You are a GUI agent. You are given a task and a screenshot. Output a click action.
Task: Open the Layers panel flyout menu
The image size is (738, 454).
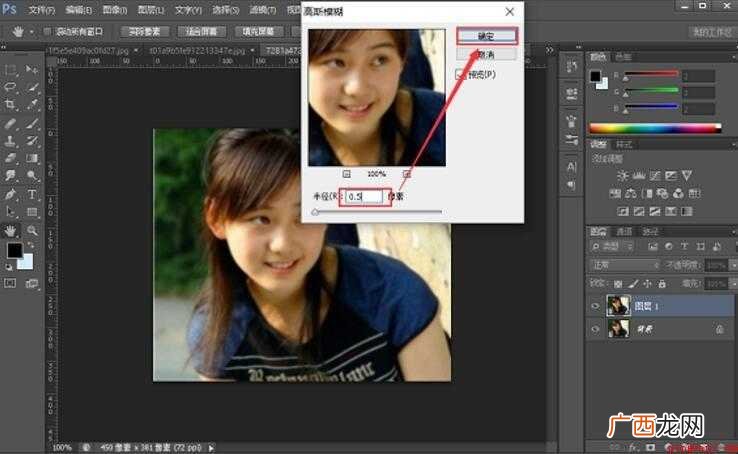click(733, 231)
